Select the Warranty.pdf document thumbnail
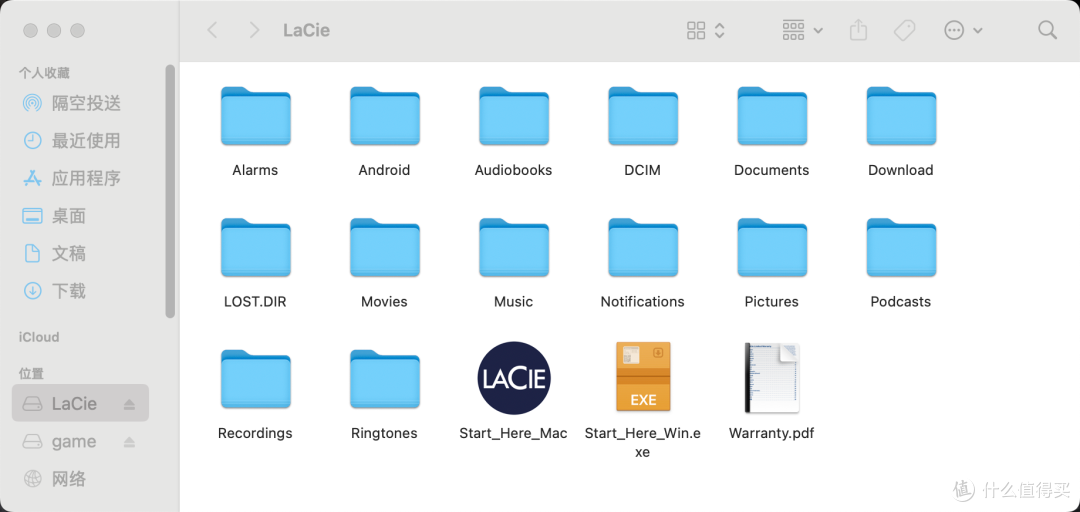The height and width of the screenshot is (512, 1080). coord(772,378)
